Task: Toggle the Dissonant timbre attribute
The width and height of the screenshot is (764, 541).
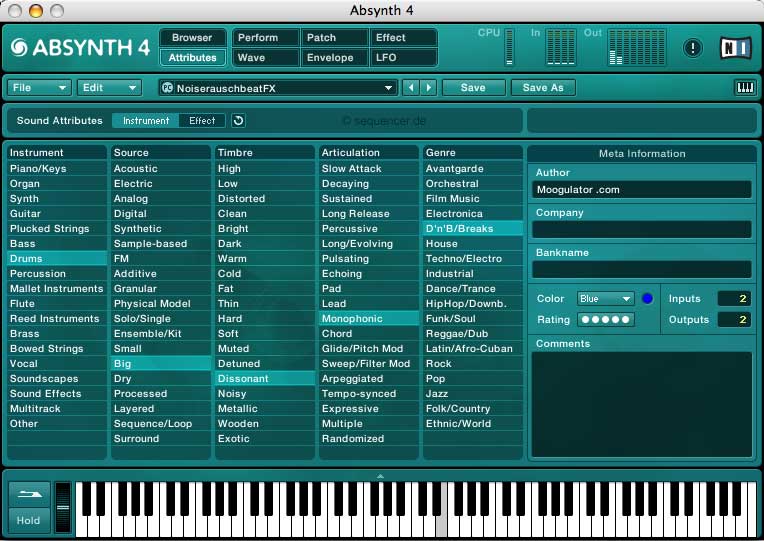Action: [265, 379]
